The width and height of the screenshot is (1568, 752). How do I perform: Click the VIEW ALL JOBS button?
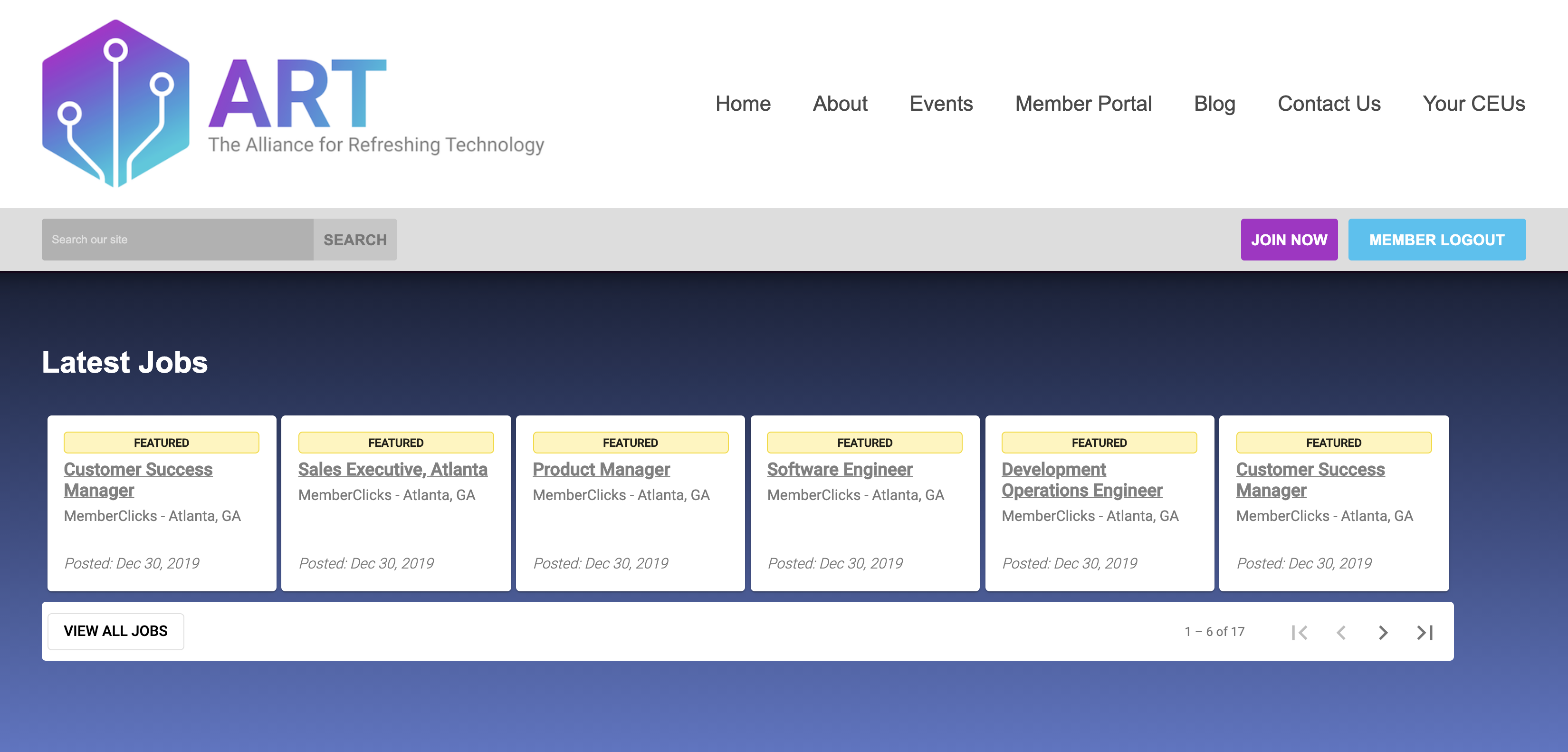point(115,631)
